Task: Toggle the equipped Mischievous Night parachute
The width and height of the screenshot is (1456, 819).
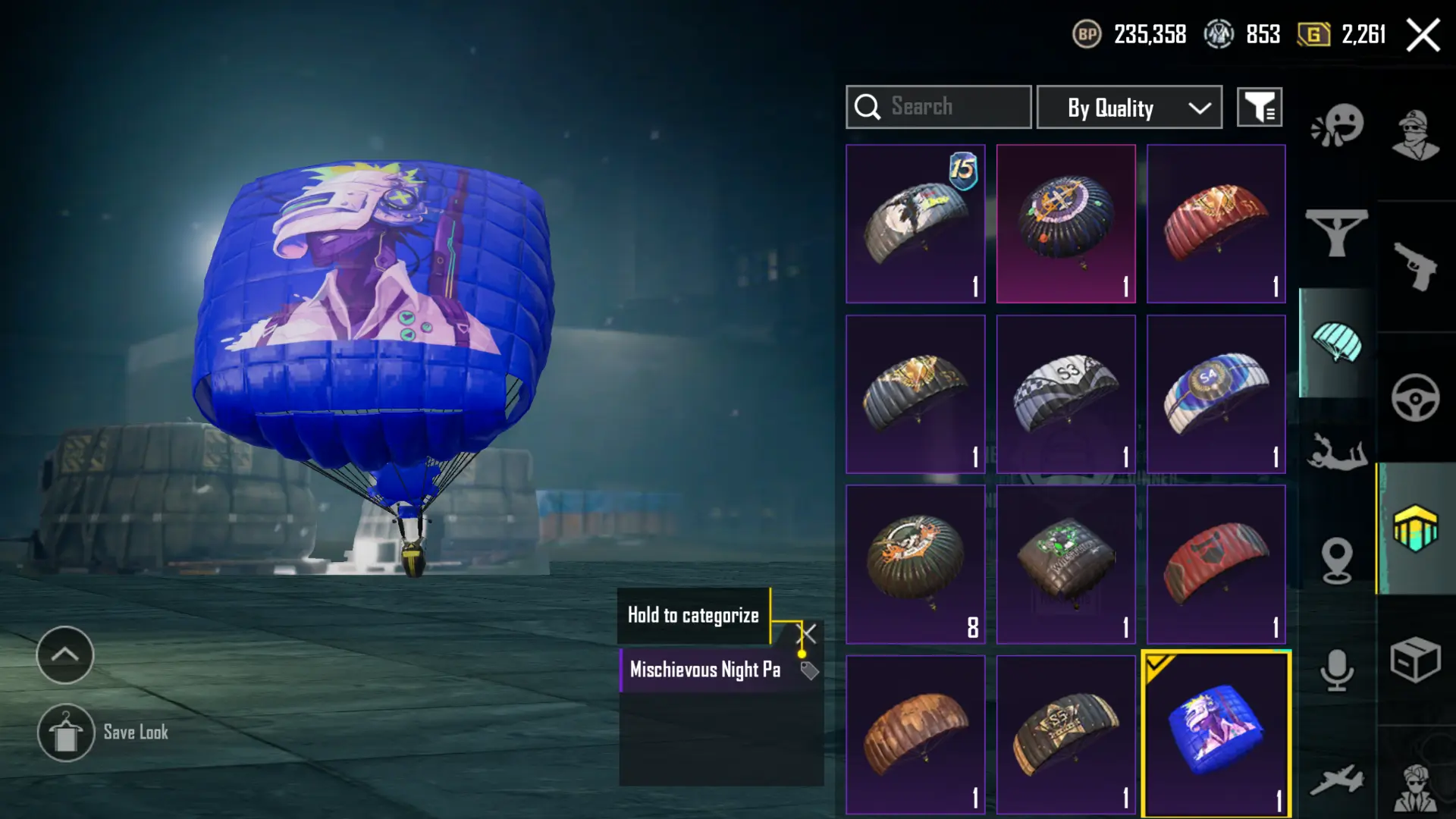Action: point(1216,736)
